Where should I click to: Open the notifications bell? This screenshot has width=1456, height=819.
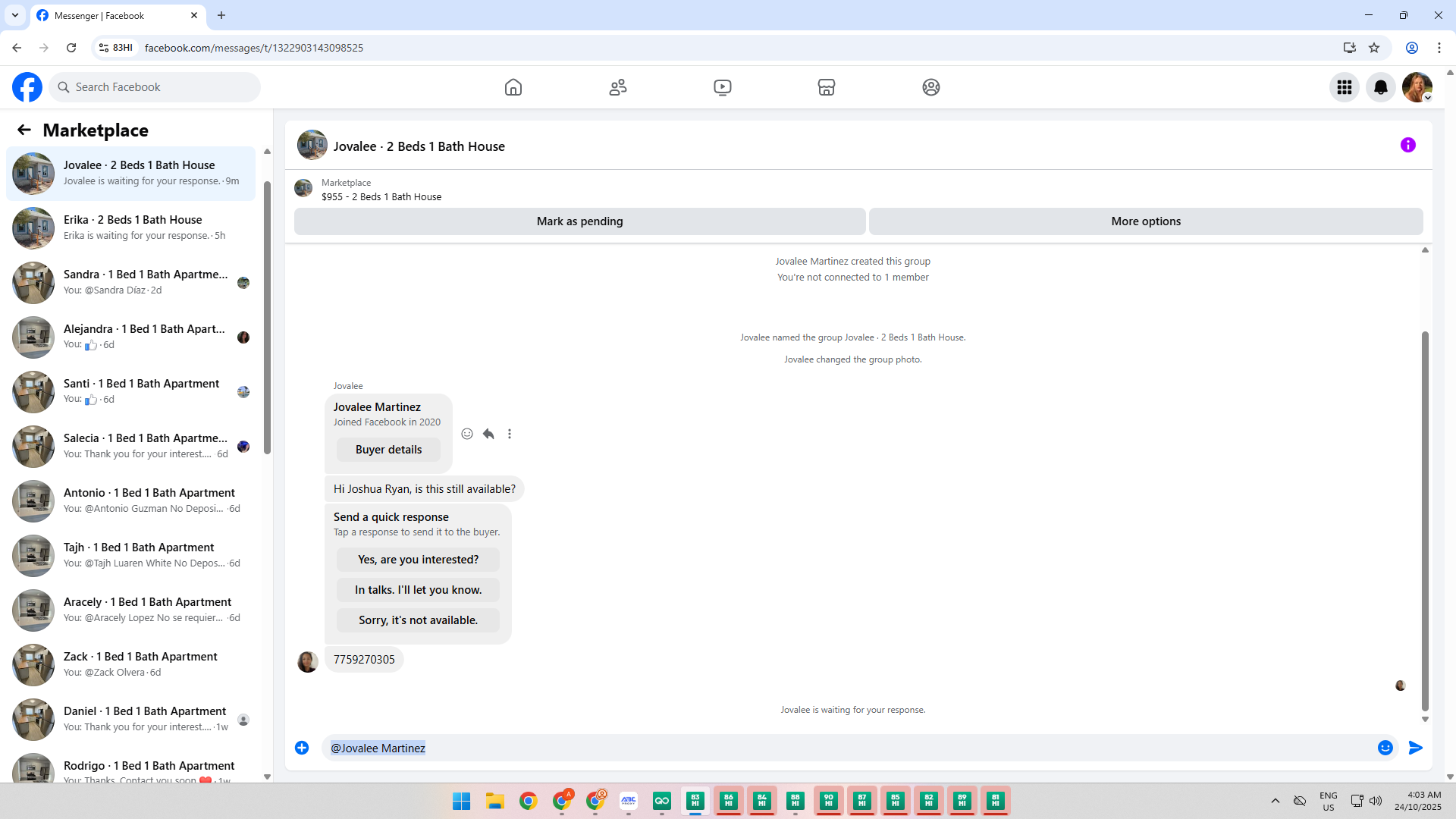tap(1381, 87)
